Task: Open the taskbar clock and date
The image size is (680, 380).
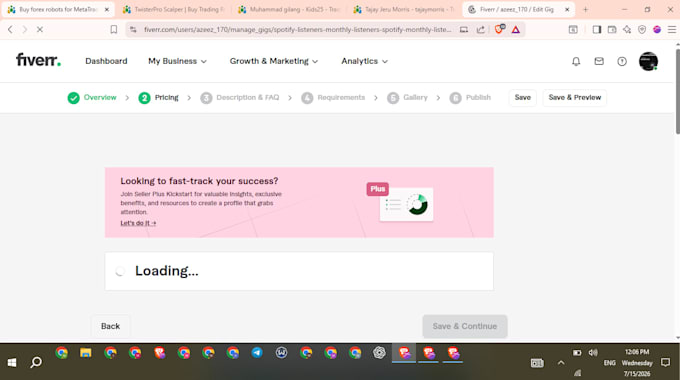Action: [x=637, y=363]
